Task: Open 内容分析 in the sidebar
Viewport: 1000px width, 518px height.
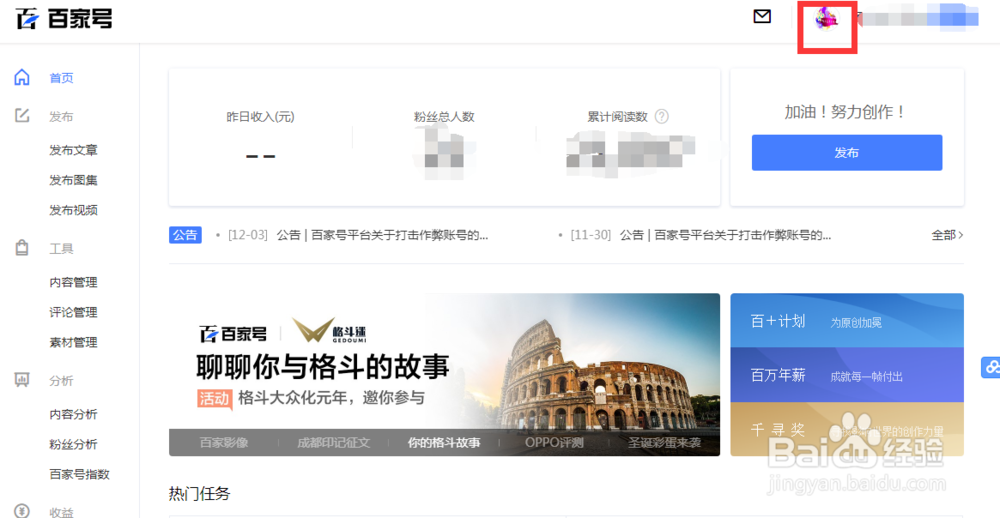Action: pyautogui.click(x=73, y=415)
